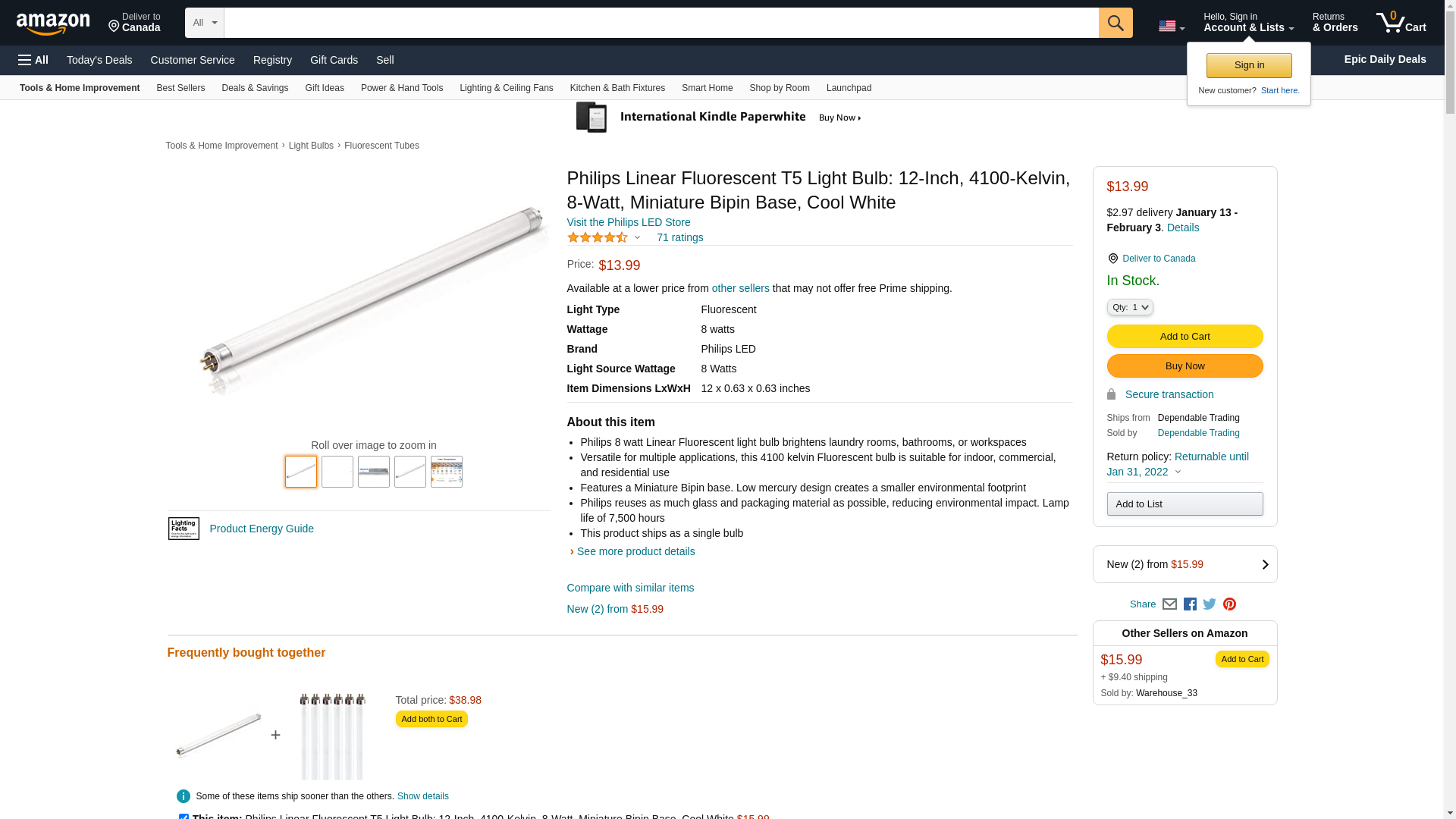Share product on Pinterest

1229,604
